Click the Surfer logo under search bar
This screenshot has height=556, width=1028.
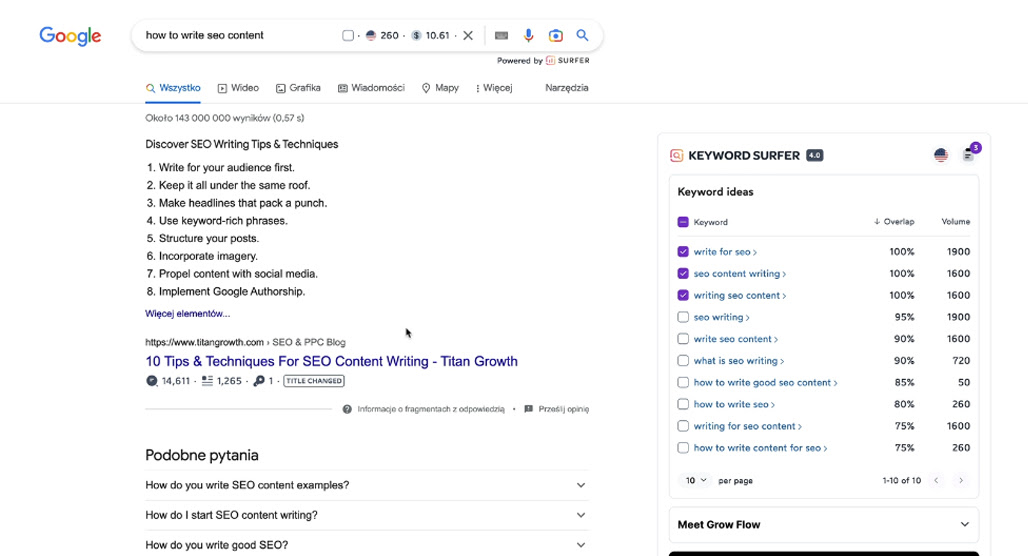[x=568, y=60]
